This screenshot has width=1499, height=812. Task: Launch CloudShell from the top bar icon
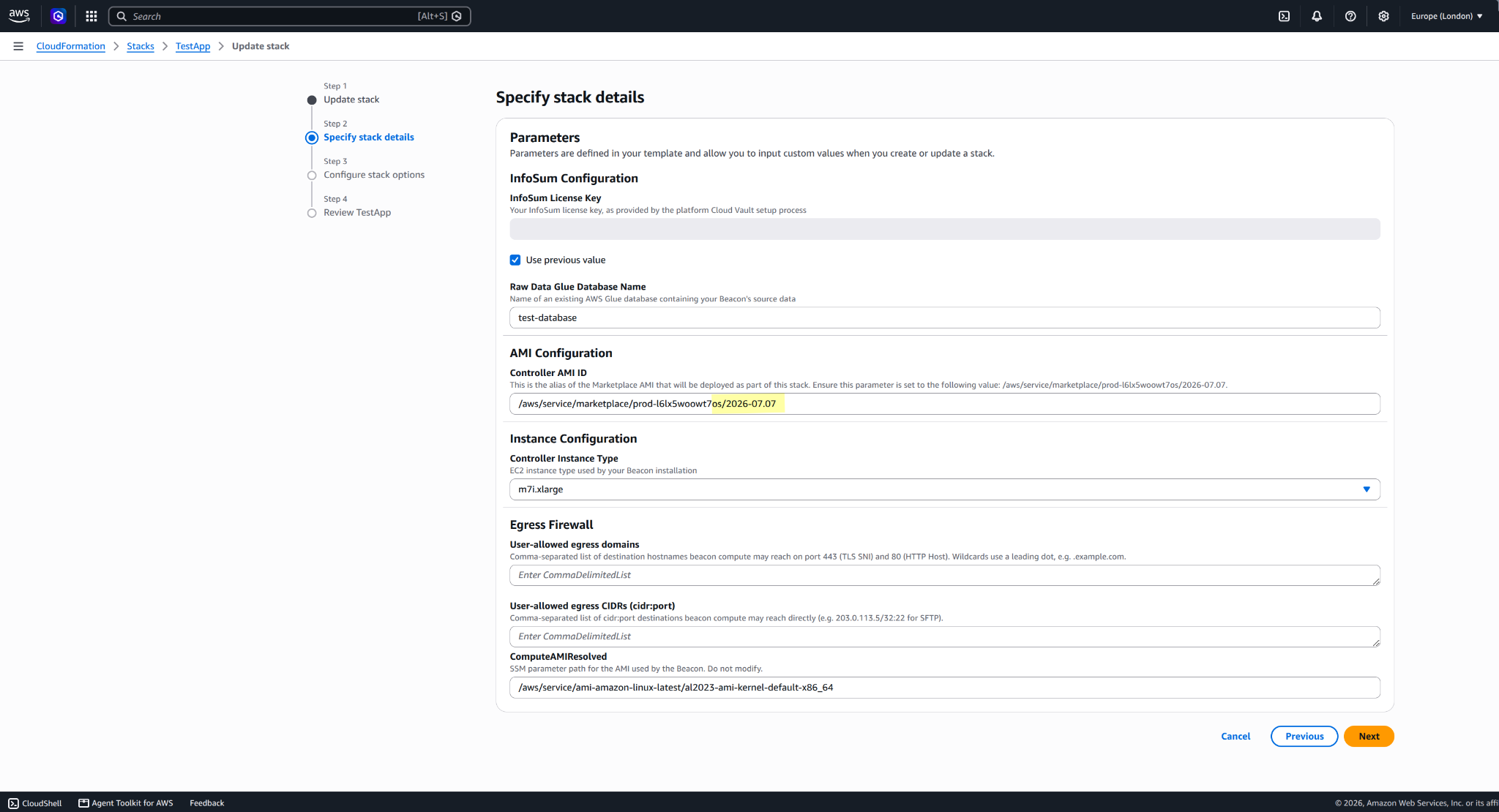click(1284, 16)
